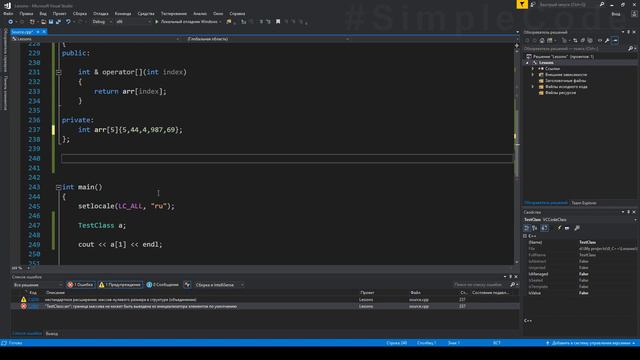Click the Quick Launch search magnifier icon
The image size is (640, 360).
tap(602, 4)
